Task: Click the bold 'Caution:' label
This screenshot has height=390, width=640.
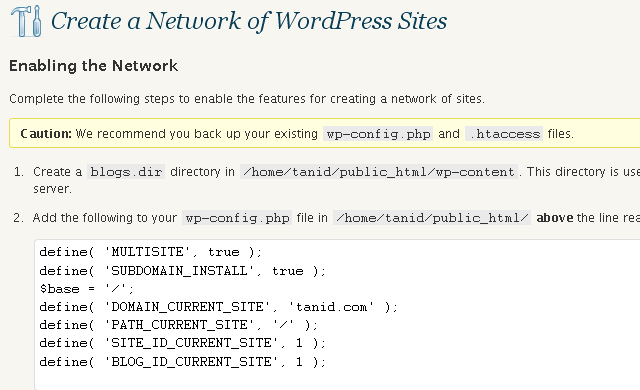Action: point(46,134)
